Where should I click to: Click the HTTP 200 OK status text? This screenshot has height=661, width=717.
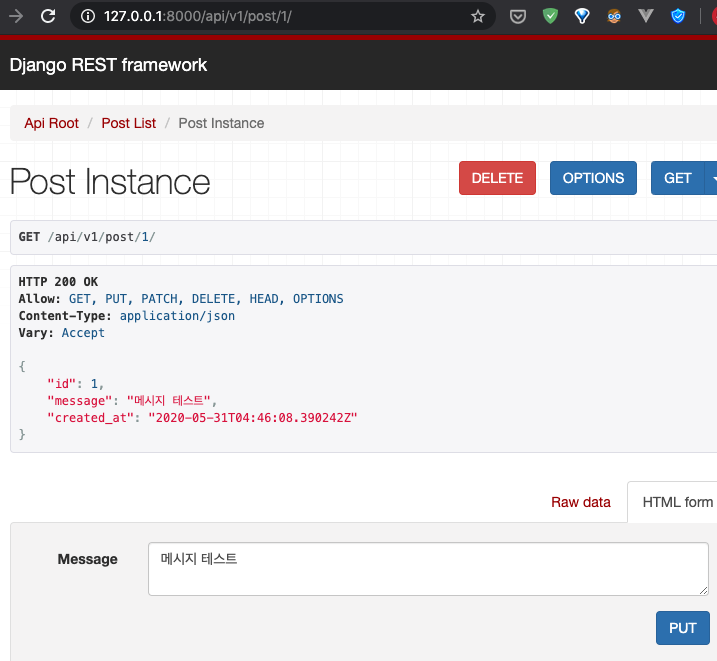(58, 282)
